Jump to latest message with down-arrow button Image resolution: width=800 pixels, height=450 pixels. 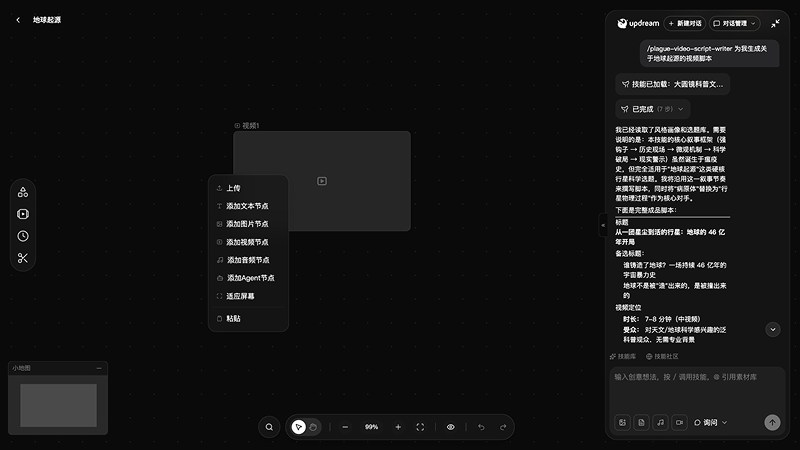click(772, 330)
